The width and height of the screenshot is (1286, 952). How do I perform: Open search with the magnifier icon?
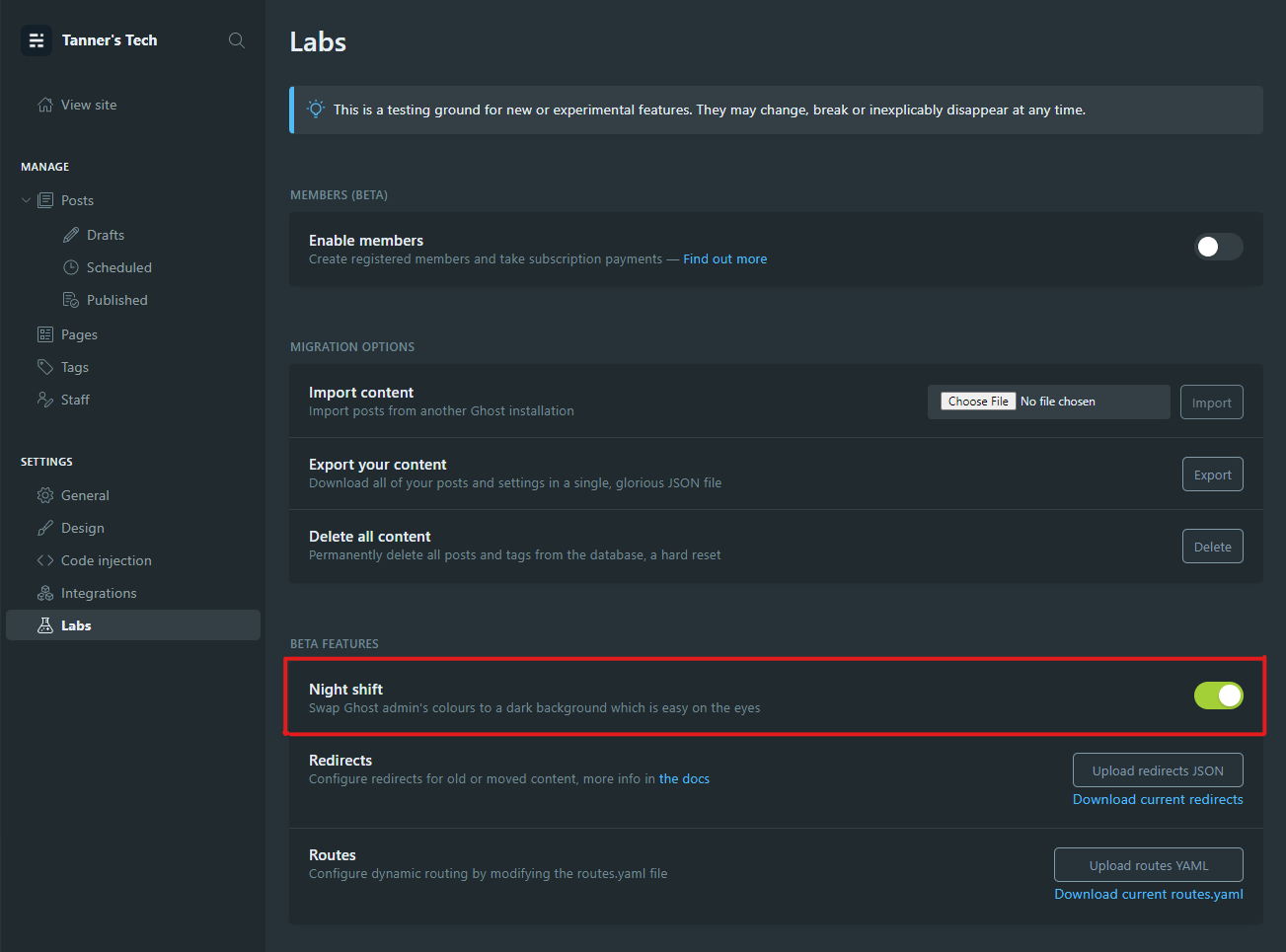click(237, 40)
